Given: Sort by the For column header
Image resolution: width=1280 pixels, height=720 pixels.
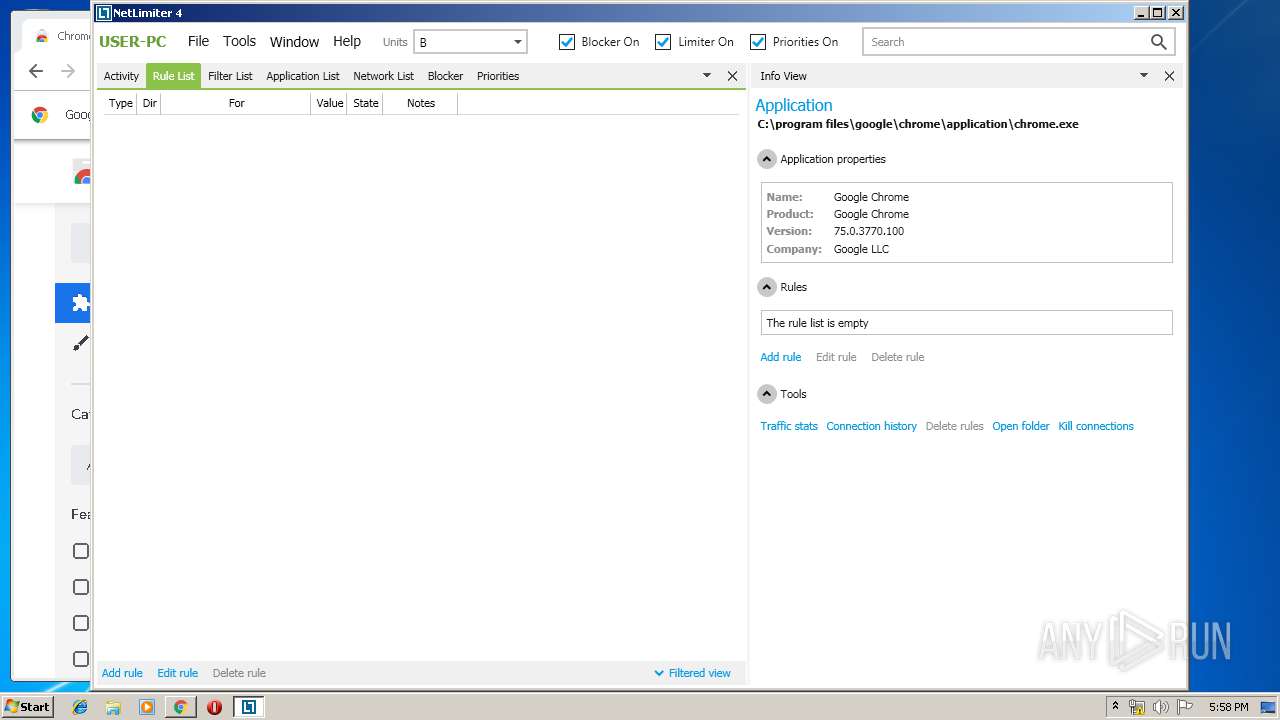Looking at the screenshot, I should click(236, 103).
